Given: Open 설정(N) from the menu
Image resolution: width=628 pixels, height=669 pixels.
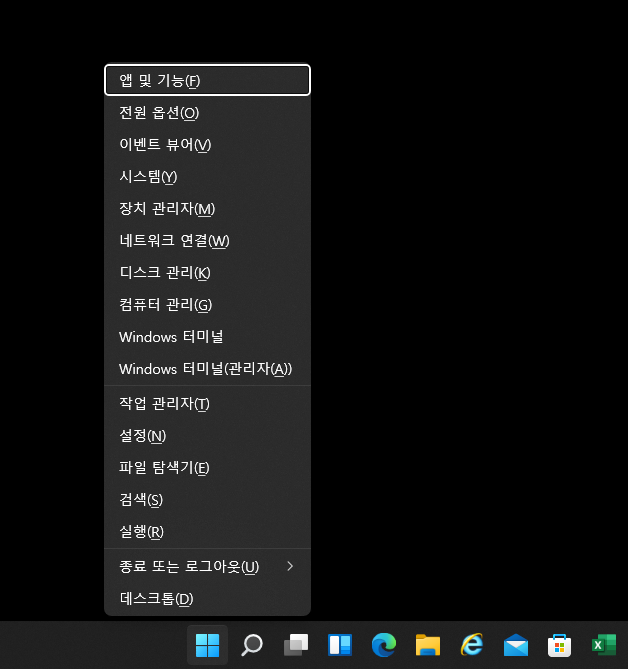Looking at the screenshot, I should coord(207,436).
